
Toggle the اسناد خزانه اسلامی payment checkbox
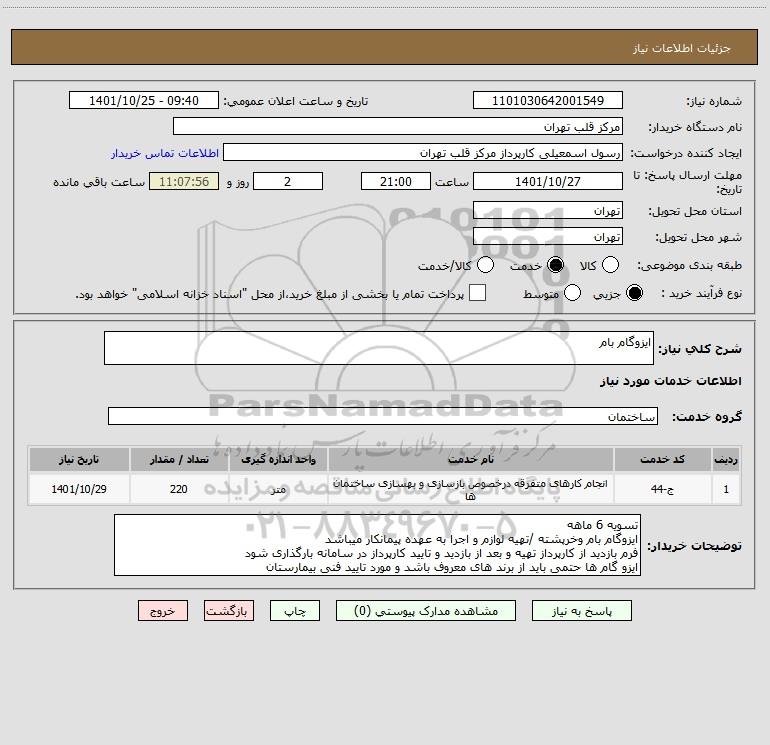pyautogui.click(x=477, y=293)
